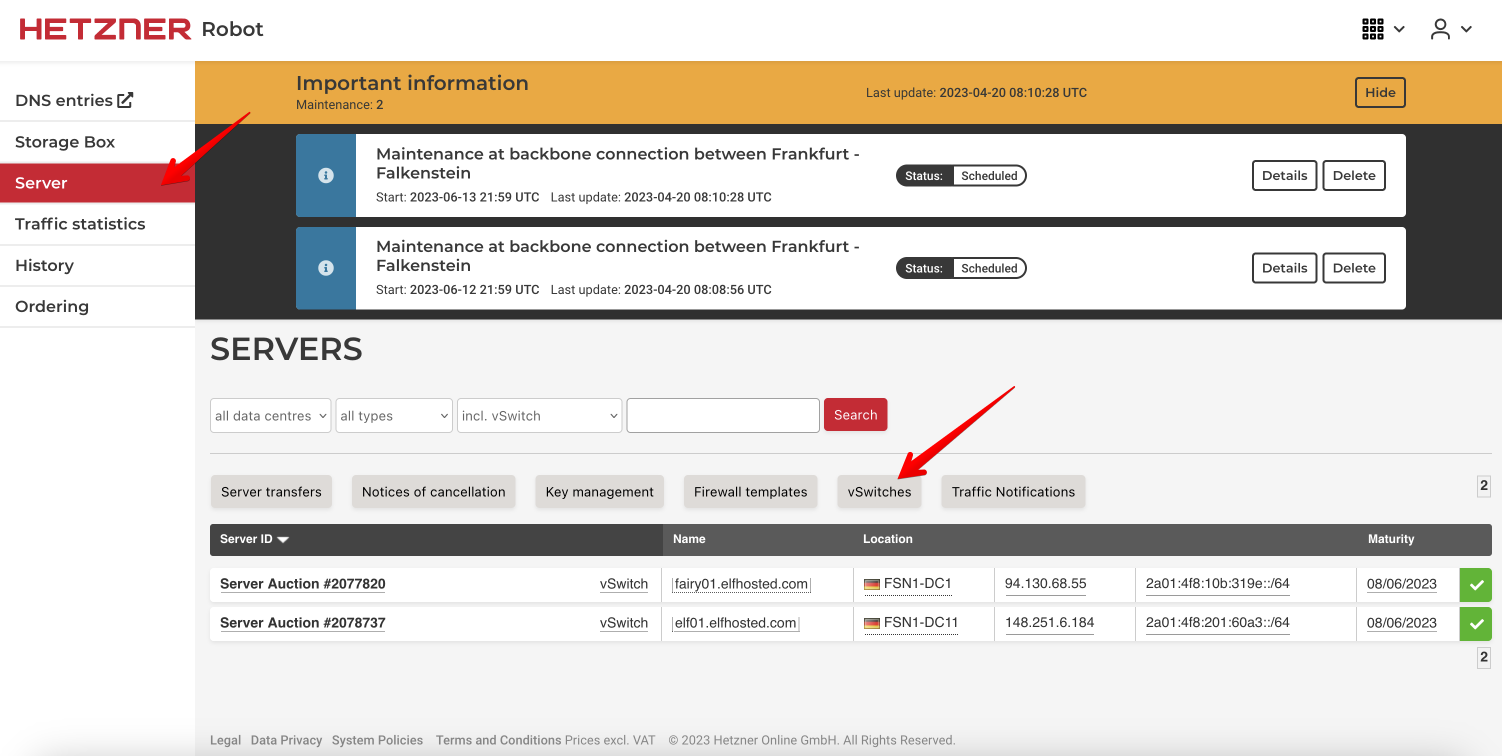Viewport: 1502px width, 756px height.
Task: Click the vSwitches button
Action: click(879, 492)
